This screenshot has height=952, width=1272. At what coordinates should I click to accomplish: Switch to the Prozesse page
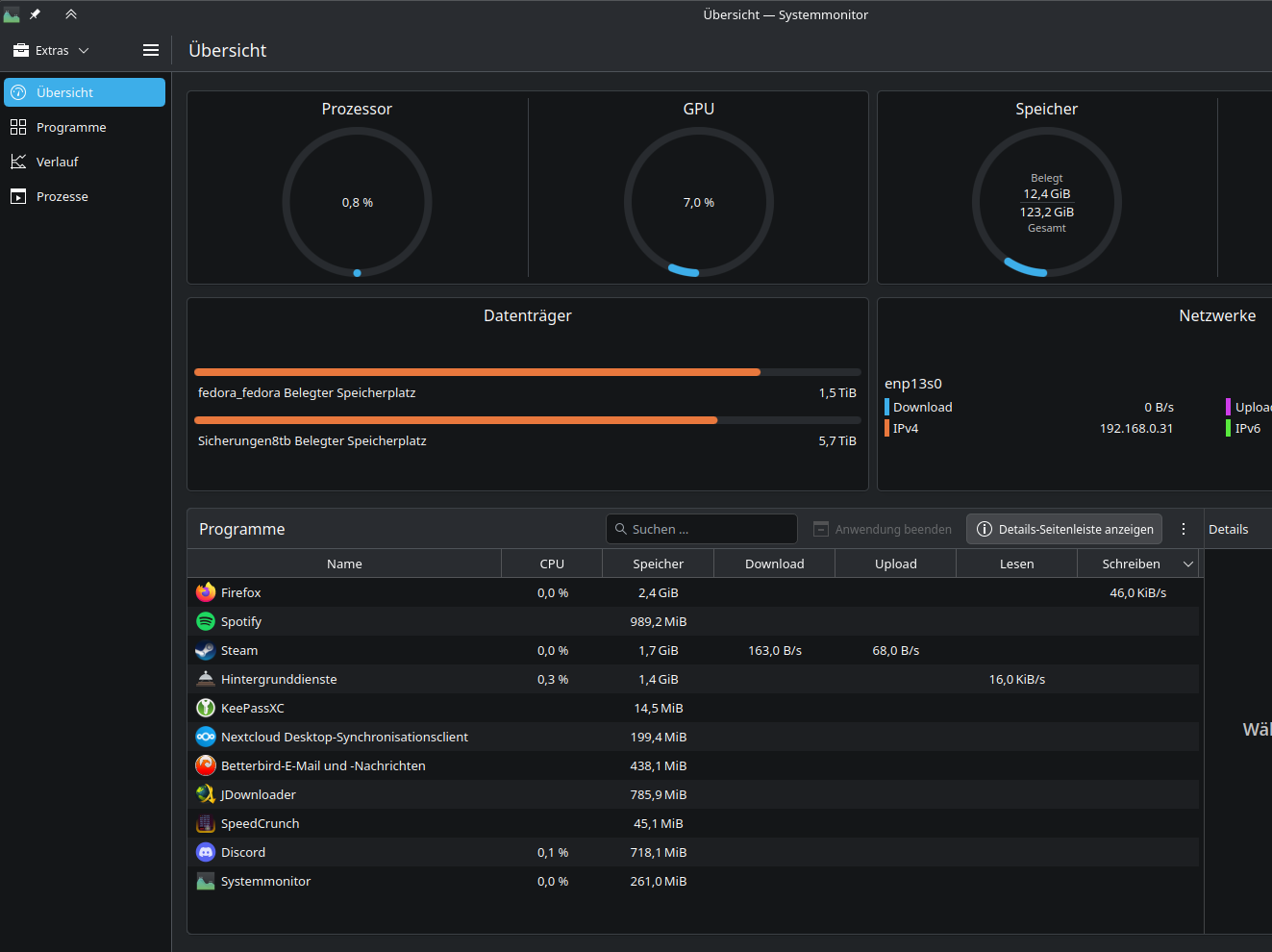click(x=85, y=196)
